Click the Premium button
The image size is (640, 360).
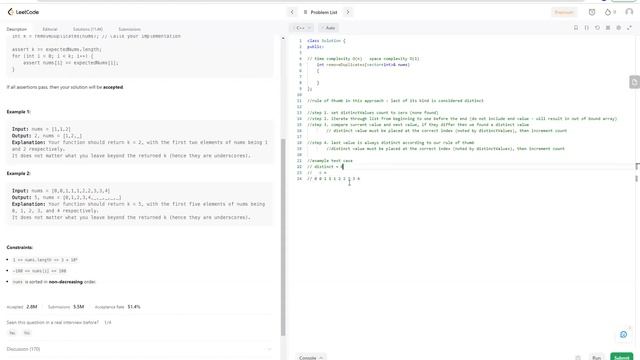click(564, 12)
